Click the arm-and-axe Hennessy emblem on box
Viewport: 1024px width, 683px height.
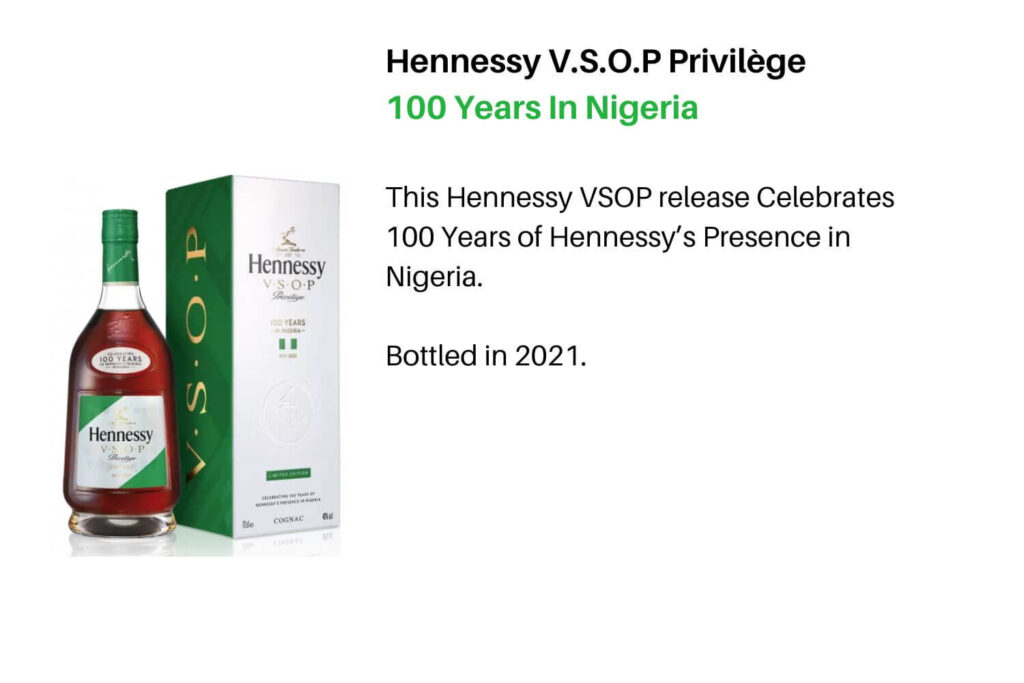[287, 236]
